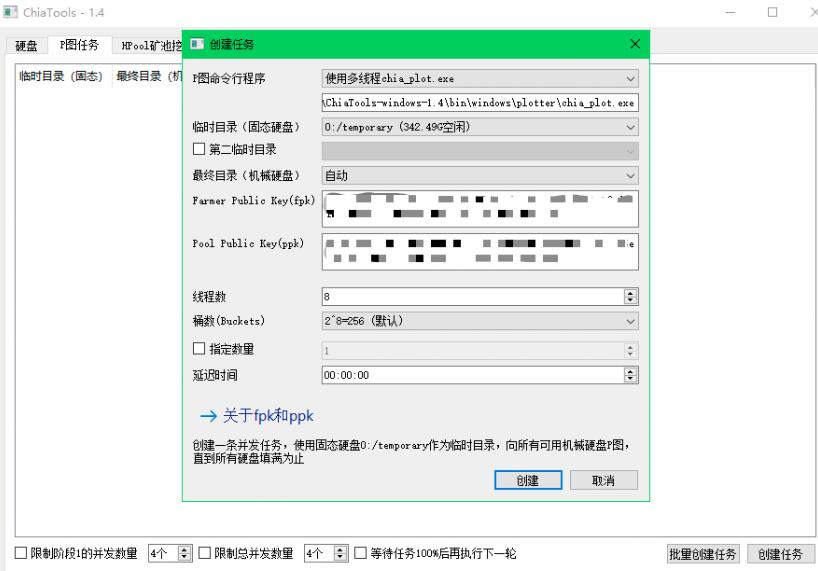Image resolution: width=818 pixels, height=571 pixels.
Task: Decrease 线程数 with the down arrow
Action: click(x=630, y=300)
